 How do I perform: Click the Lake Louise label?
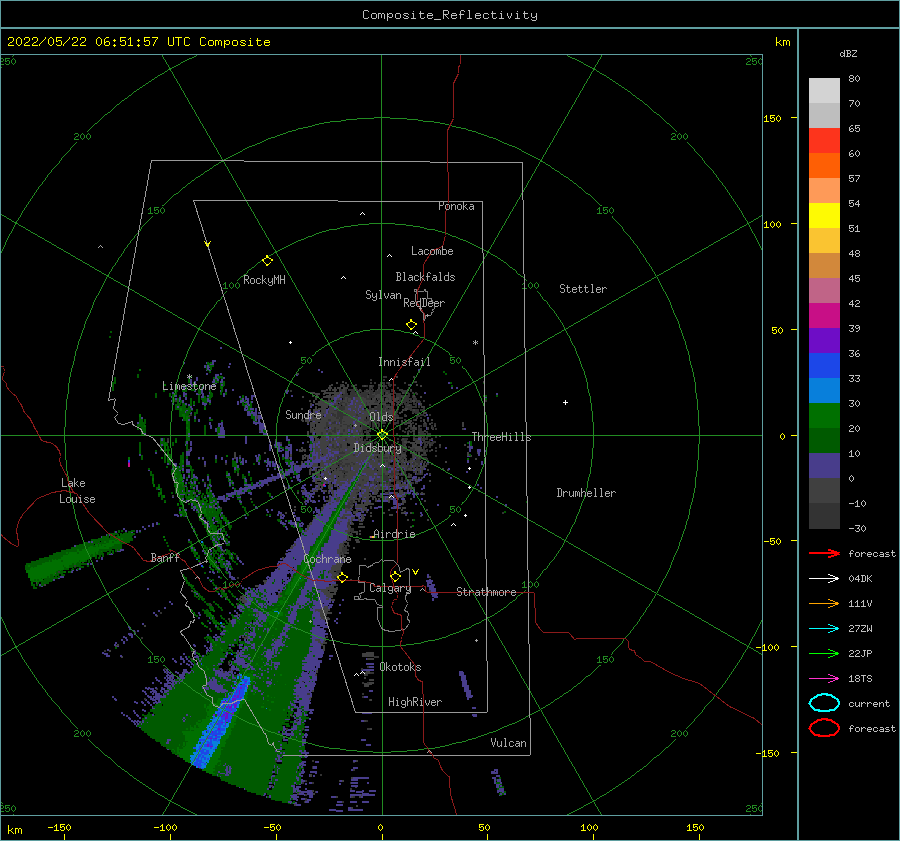click(x=77, y=491)
